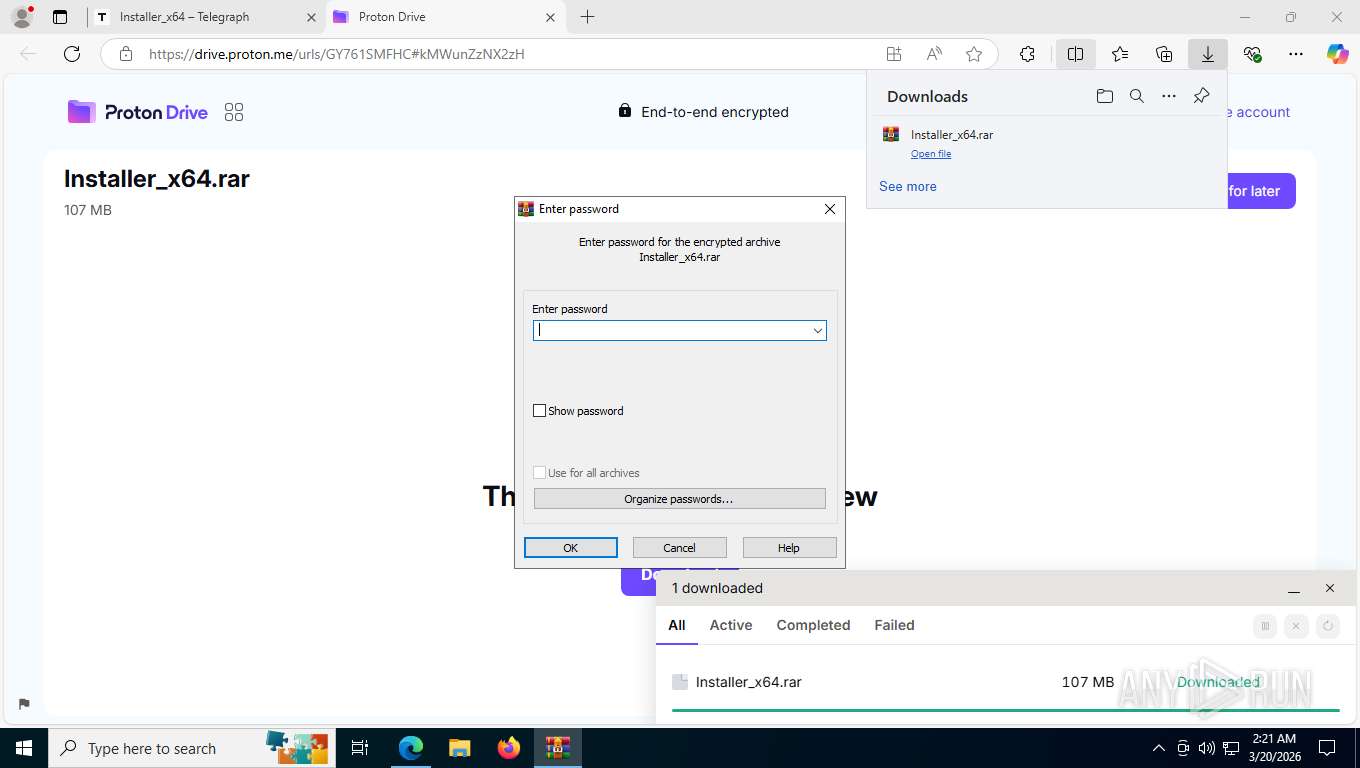This screenshot has height=768, width=1360.
Task: Switch to the Failed downloads tab
Action: [894, 625]
